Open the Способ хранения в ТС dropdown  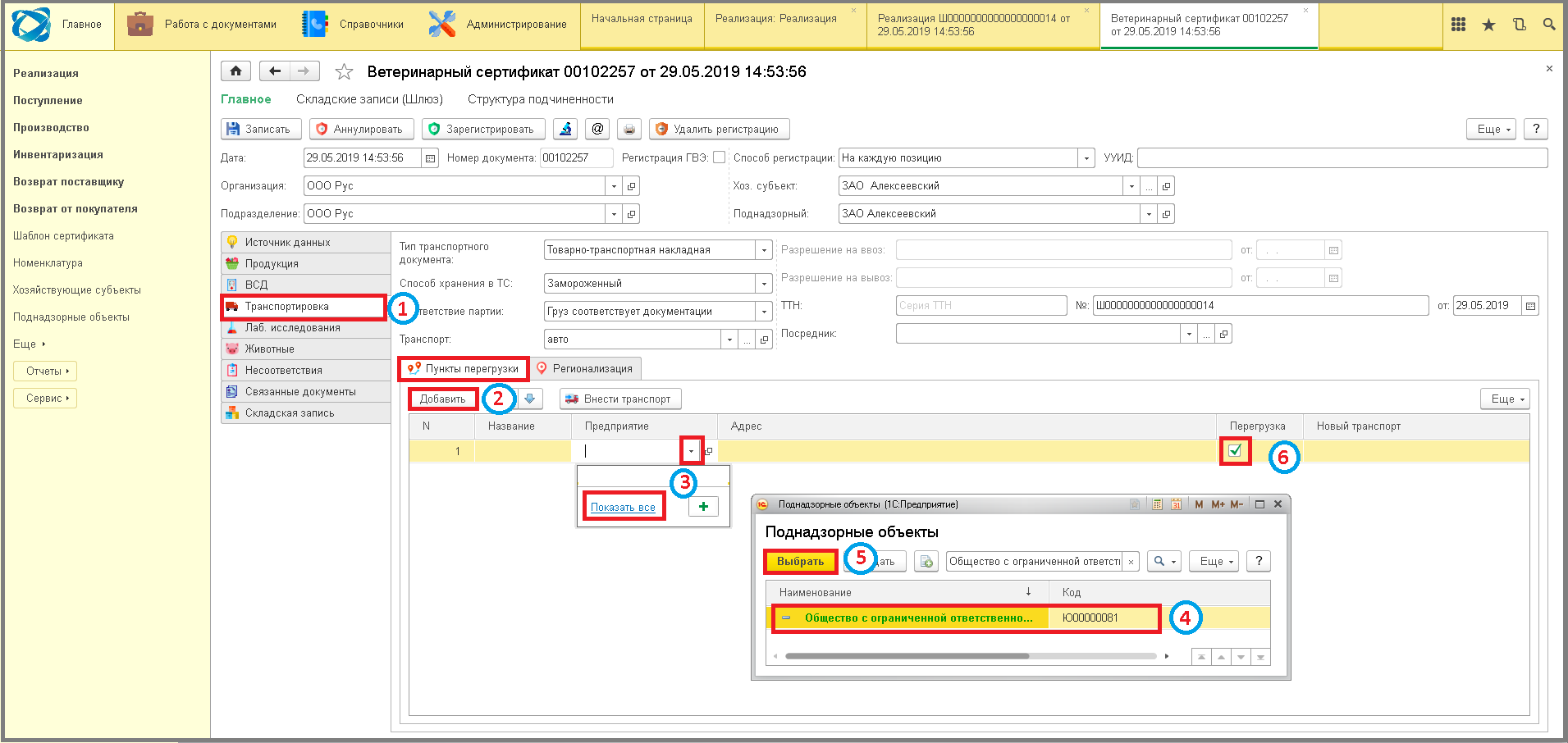[764, 284]
